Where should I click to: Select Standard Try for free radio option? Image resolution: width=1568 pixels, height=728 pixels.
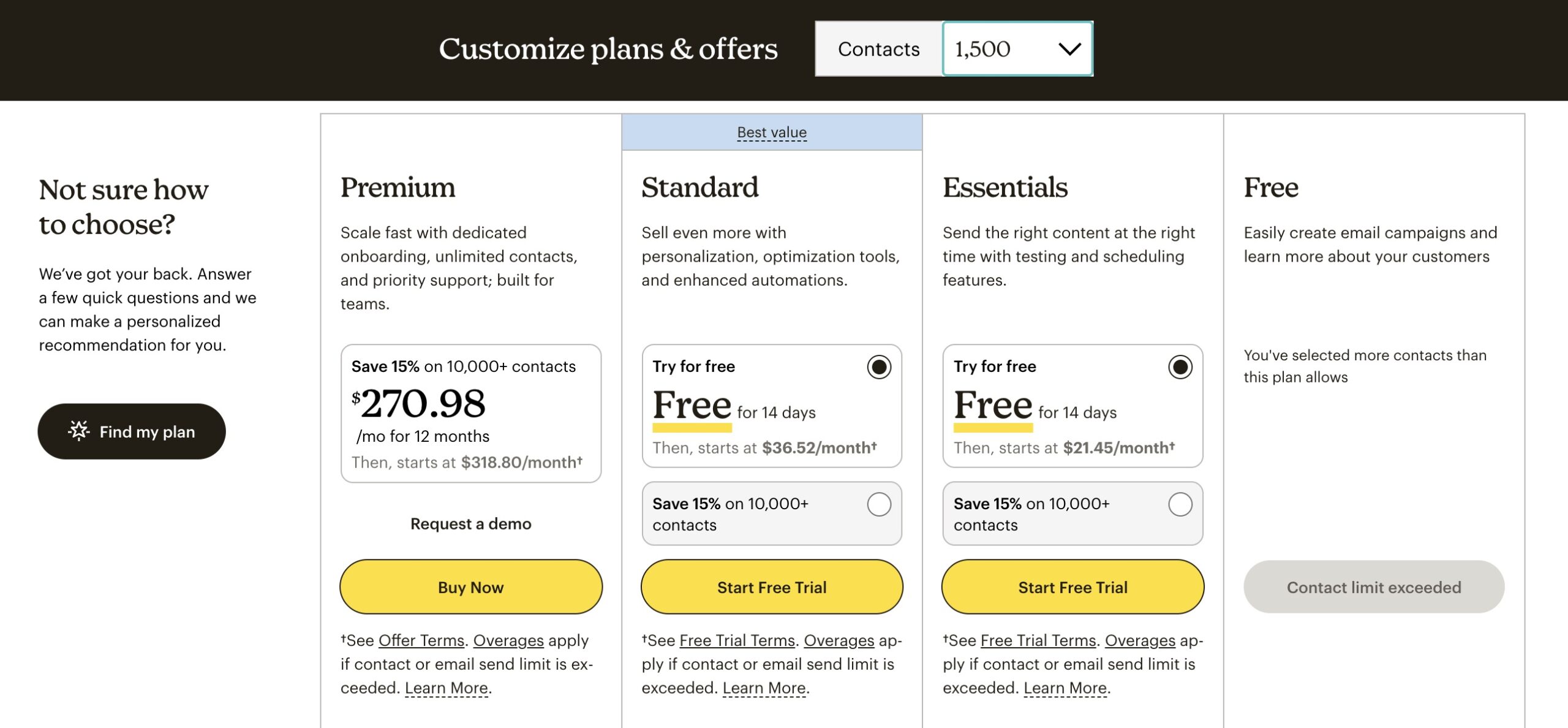(878, 367)
